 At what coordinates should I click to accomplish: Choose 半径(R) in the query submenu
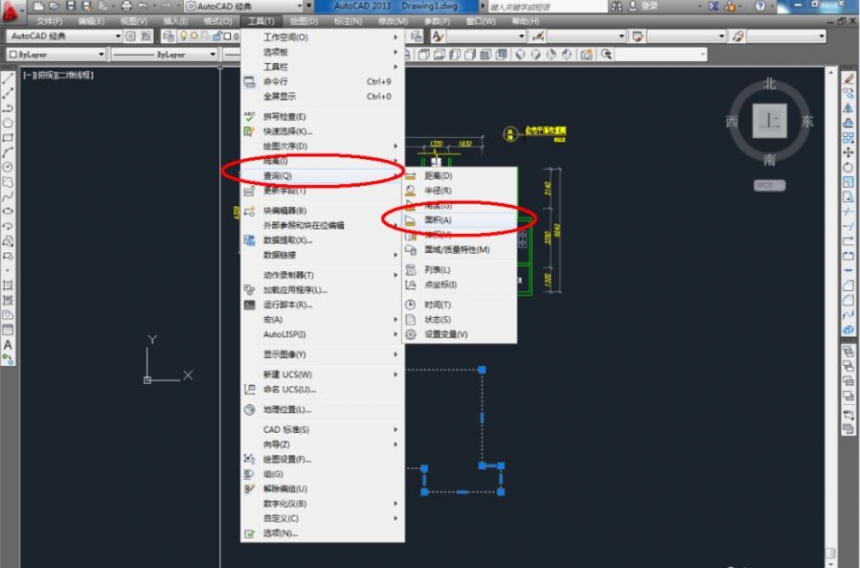[x=460, y=191]
